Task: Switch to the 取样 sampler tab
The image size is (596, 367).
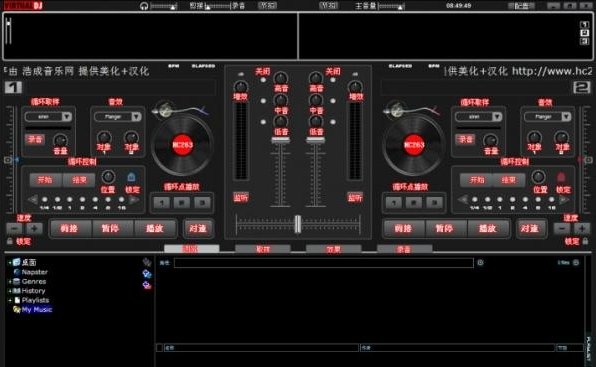Action: coord(263,249)
